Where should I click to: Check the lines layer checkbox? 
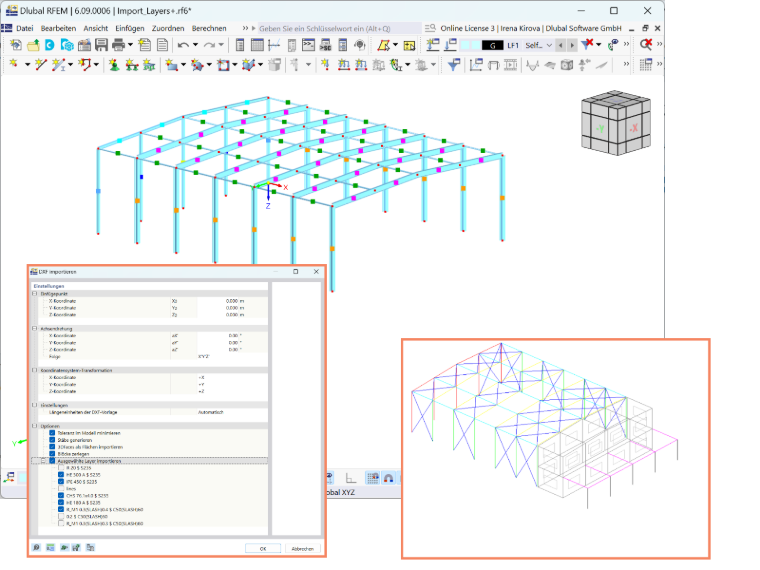coord(61,489)
